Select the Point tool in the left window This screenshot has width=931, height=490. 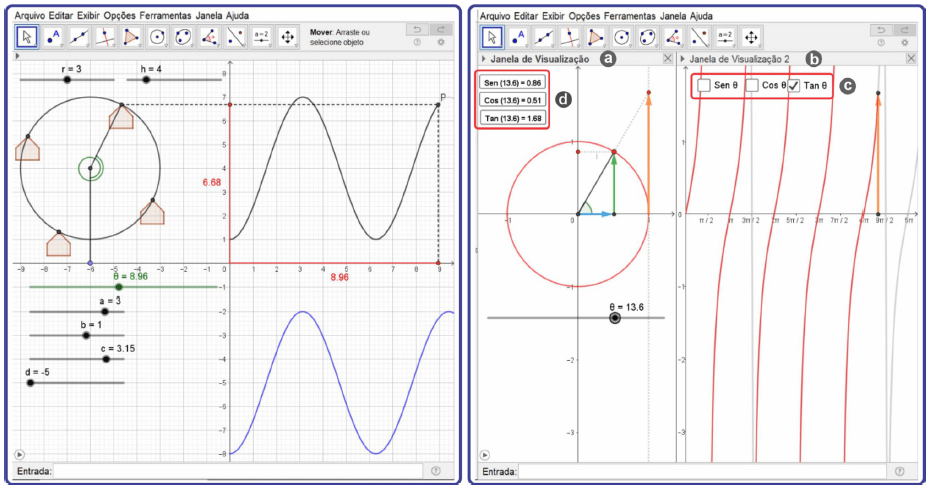click(x=54, y=37)
